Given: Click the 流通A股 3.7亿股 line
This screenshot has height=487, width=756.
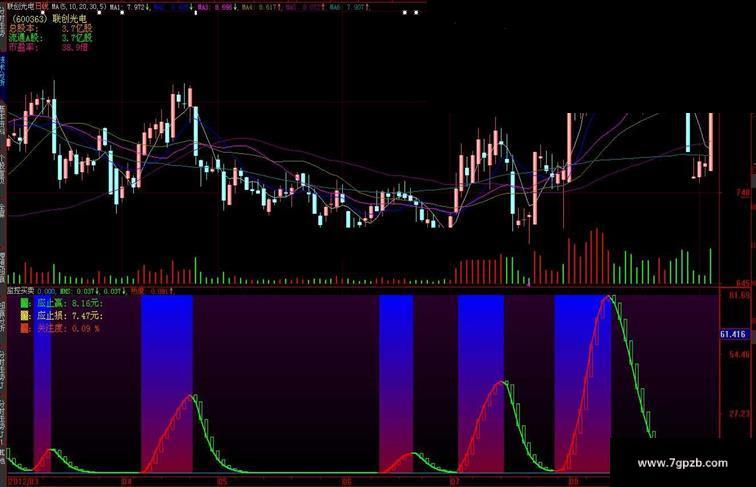Looking at the screenshot, I should pos(50,38).
